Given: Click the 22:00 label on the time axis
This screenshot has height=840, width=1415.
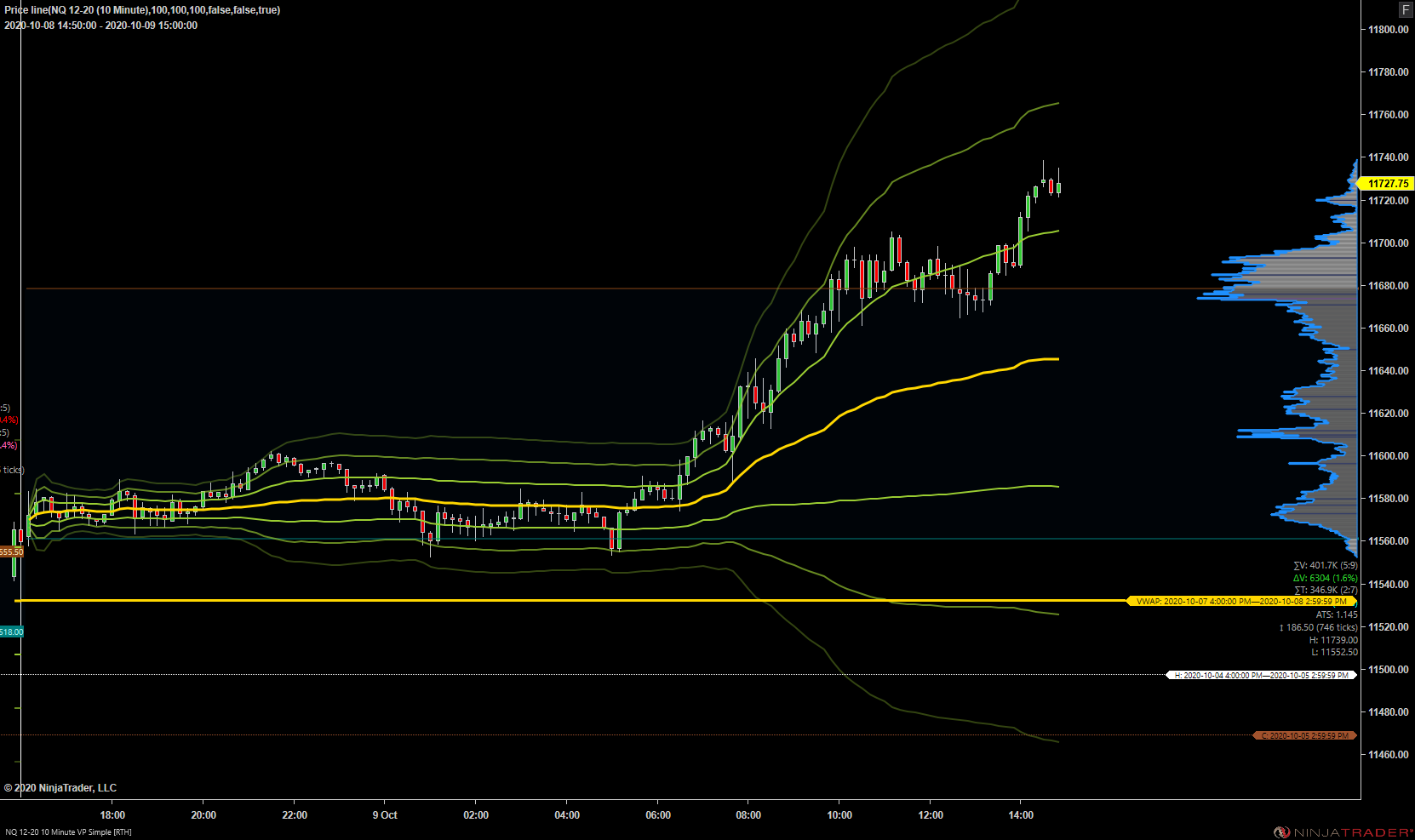Looking at the screenshot, I should [x=295, y=815].
